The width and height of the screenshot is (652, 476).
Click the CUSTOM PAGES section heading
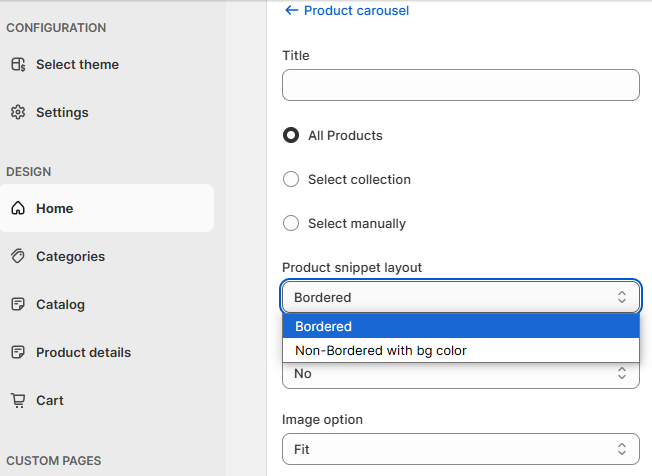[x=54, y=461]
